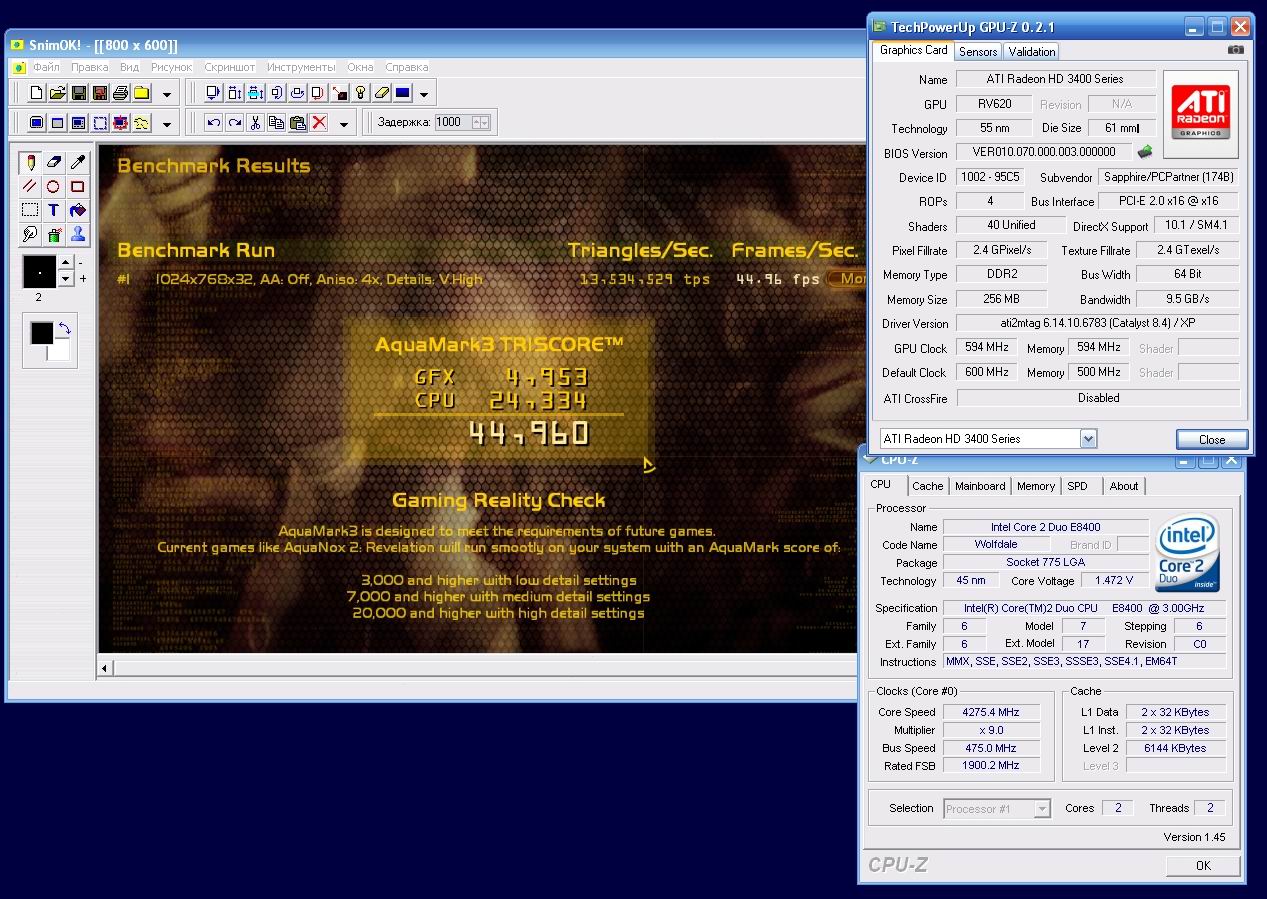
Task: Redo the last undone action
Action: click(x=234, y=122)
